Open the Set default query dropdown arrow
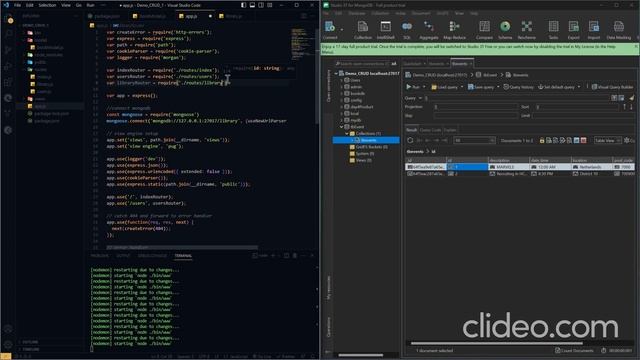 point(579,87)
